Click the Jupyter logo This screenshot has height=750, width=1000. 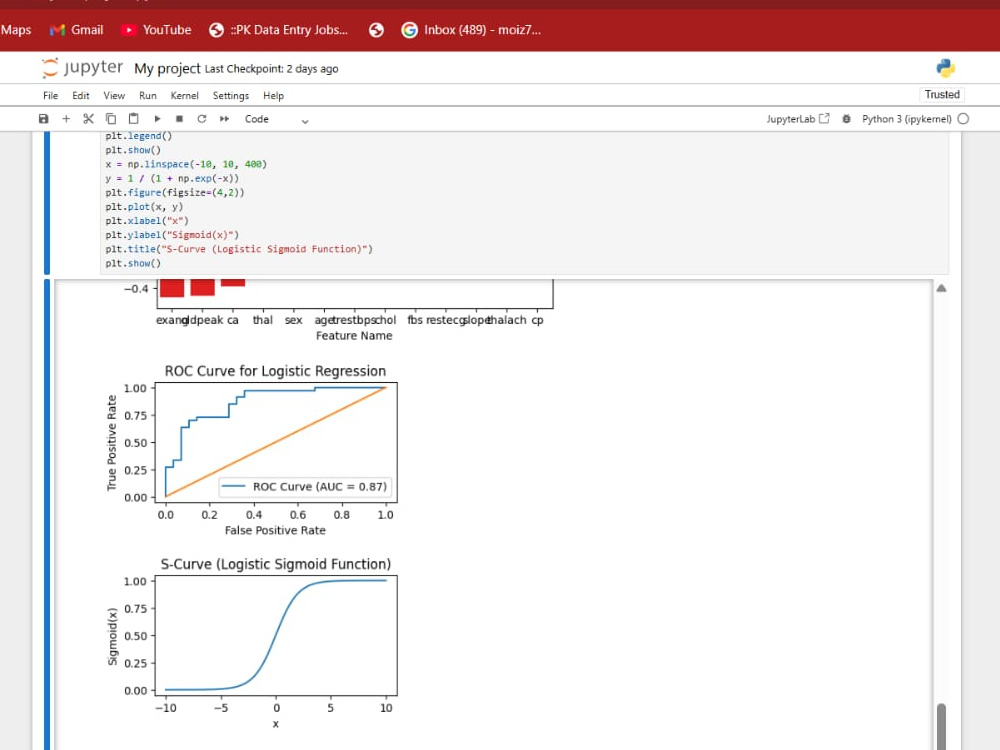click(82, 68)
